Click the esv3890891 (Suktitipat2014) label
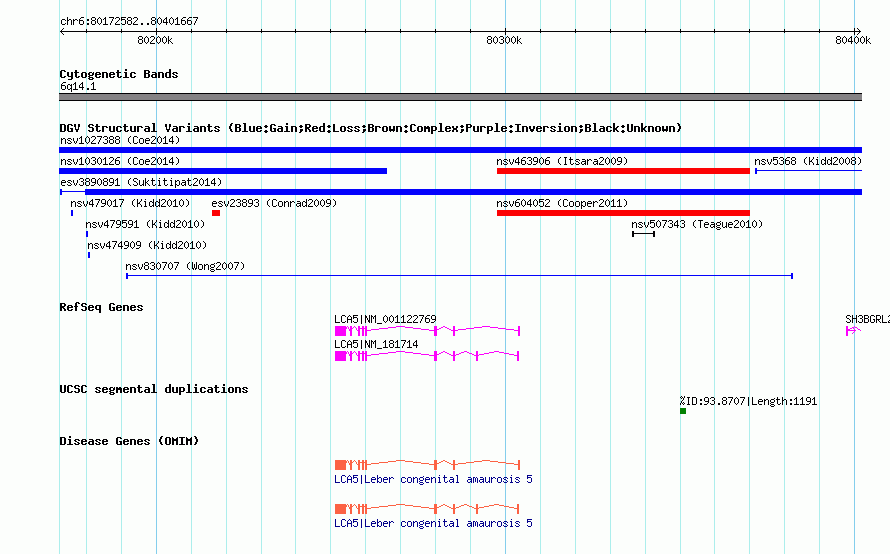This screenshot has width=890, height=554. point(141,182)
